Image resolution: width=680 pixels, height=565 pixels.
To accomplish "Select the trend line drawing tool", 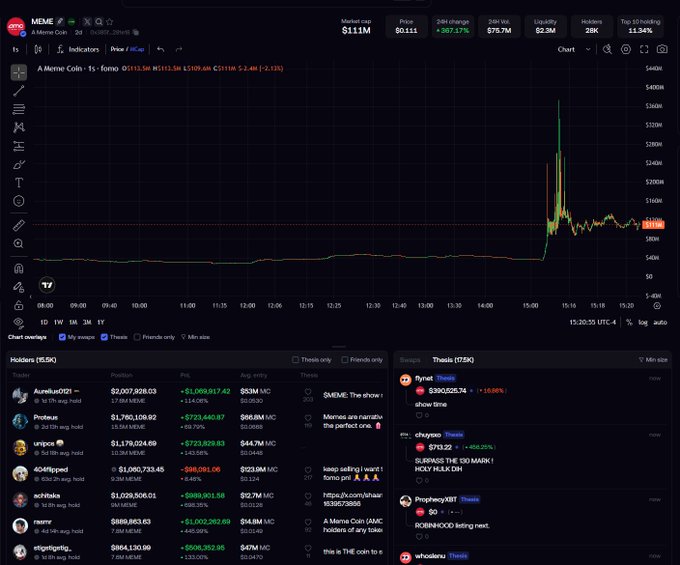I will pos(19,91).
